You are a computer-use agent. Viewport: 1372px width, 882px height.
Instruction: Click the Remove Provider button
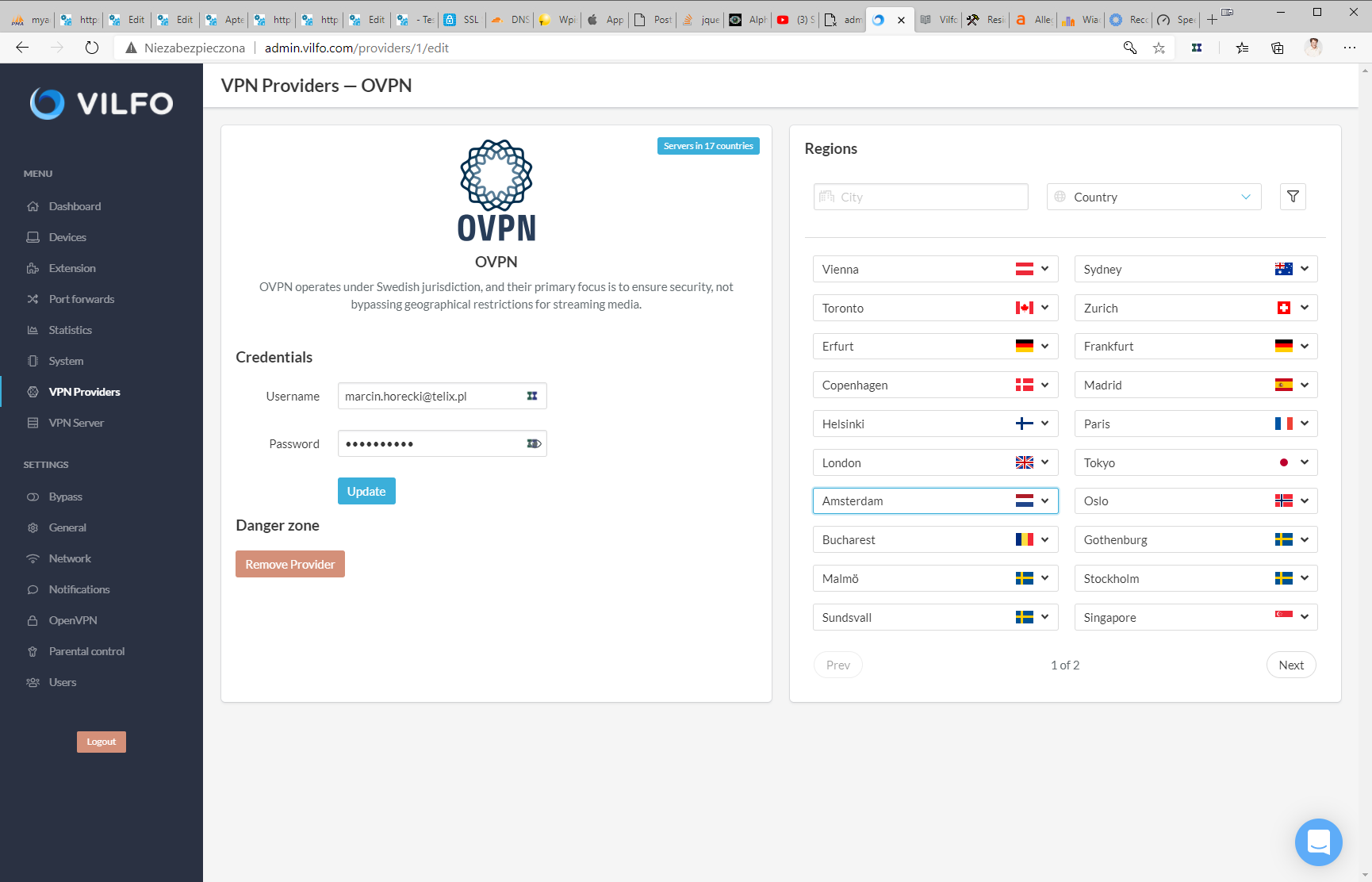(290, 564)
